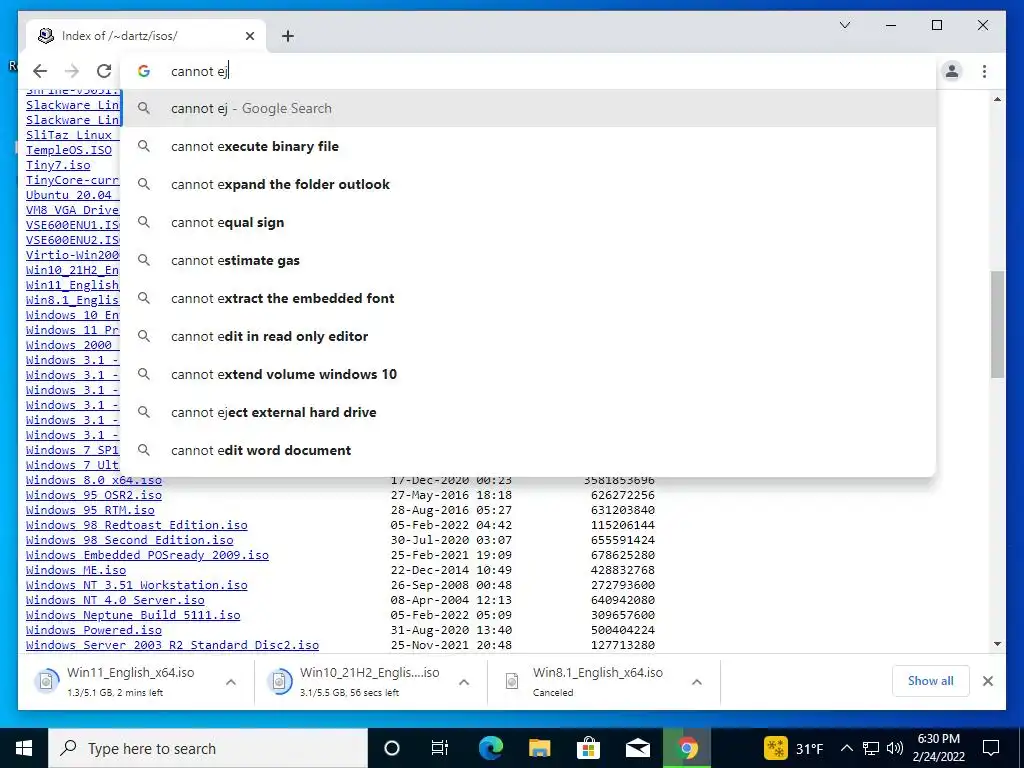
Task: Click the page's vertical scrollbar thumb
Action: tap(997, 325)
